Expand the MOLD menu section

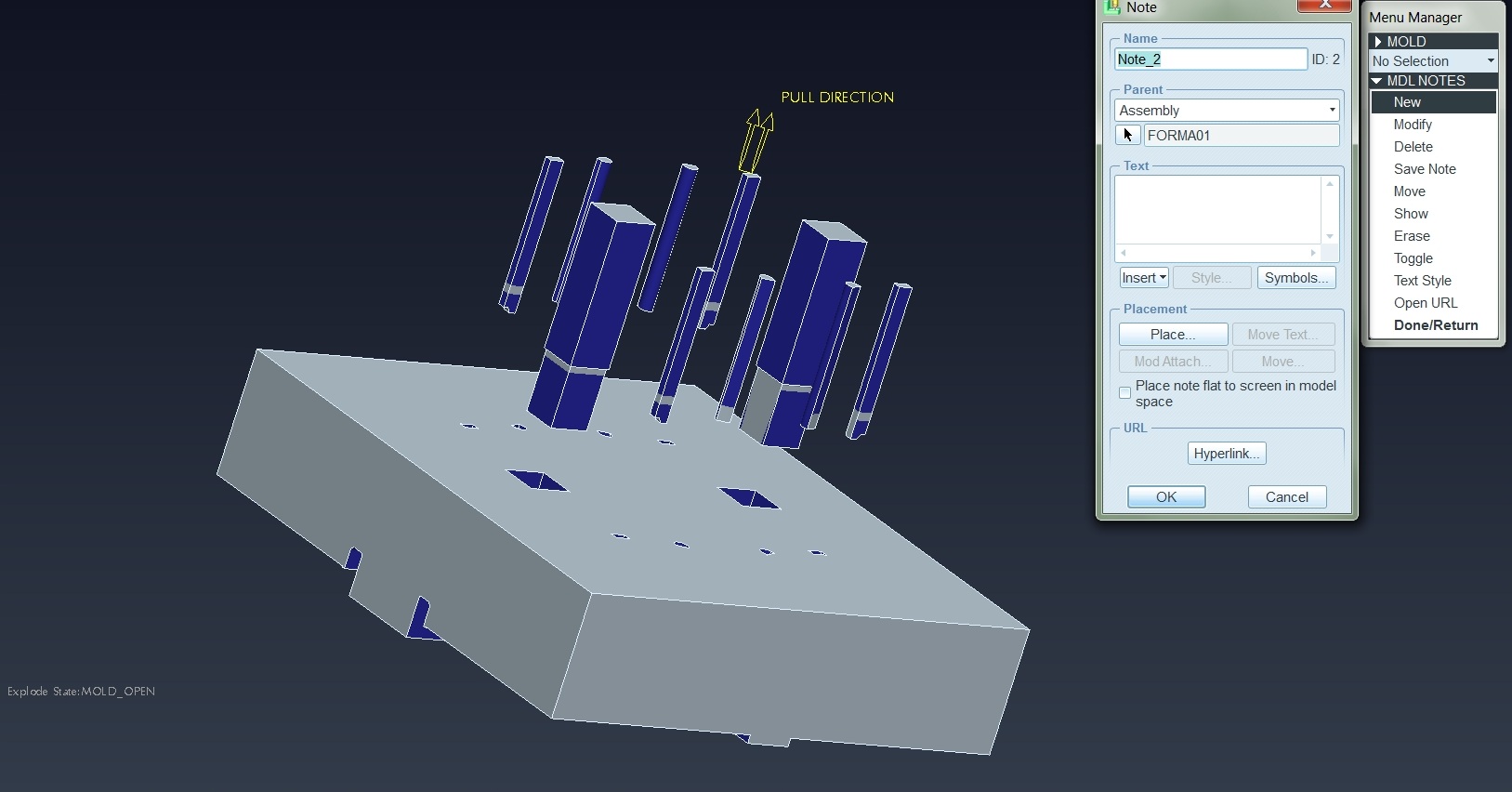coord(1433,41)
